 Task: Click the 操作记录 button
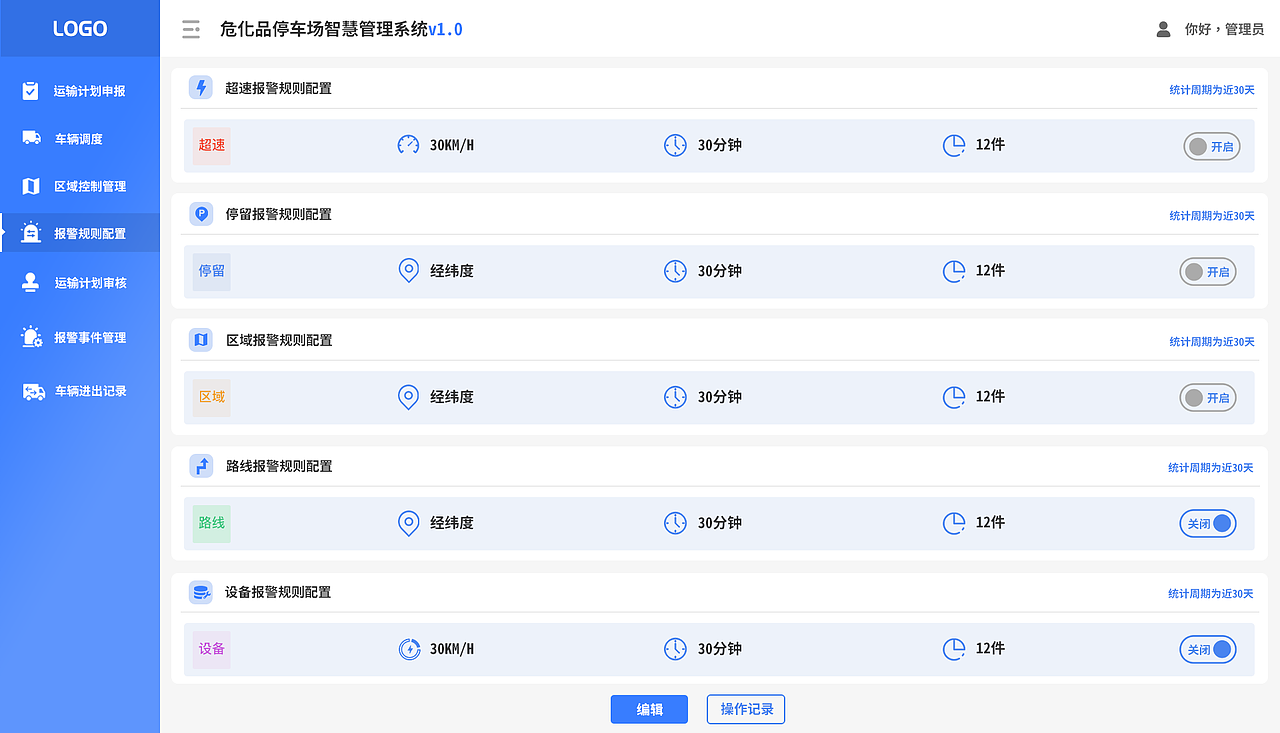click(746, 709)
